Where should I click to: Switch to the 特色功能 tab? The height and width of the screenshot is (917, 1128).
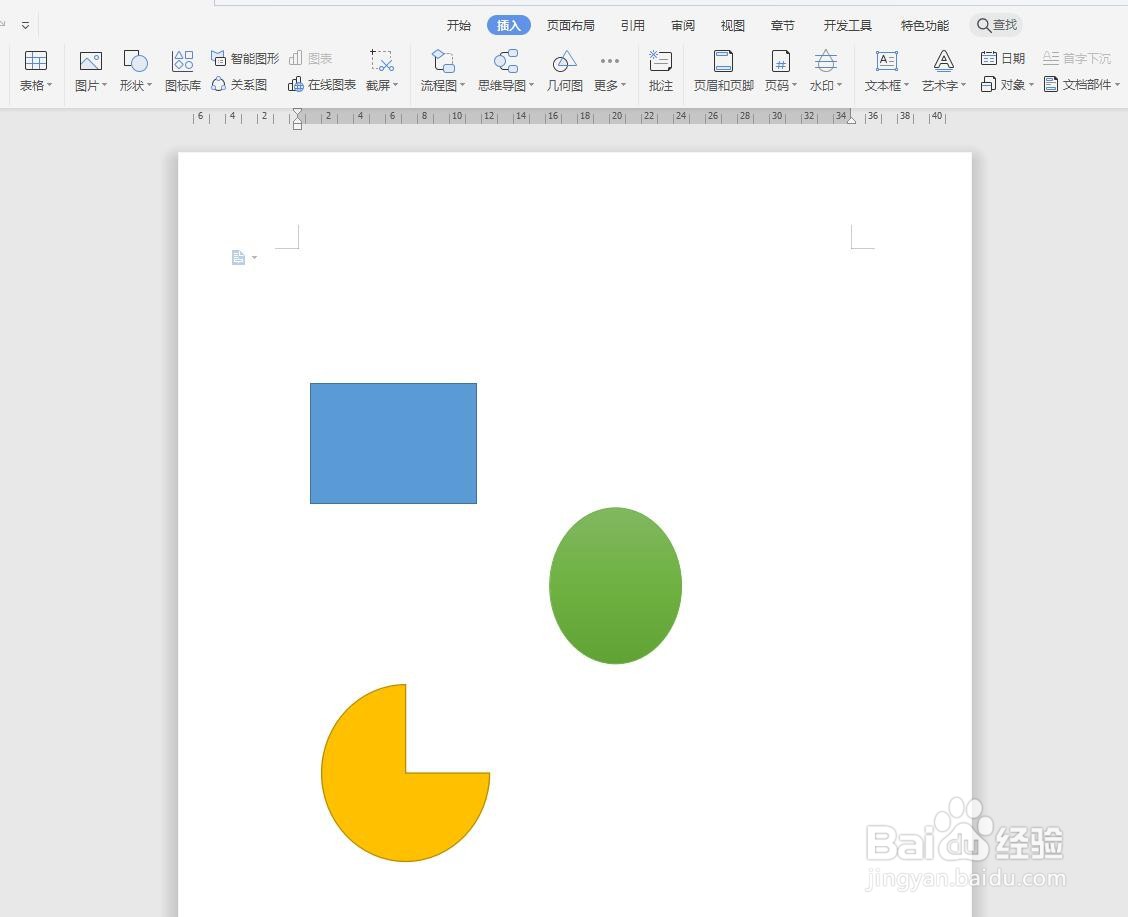(924, 25)
